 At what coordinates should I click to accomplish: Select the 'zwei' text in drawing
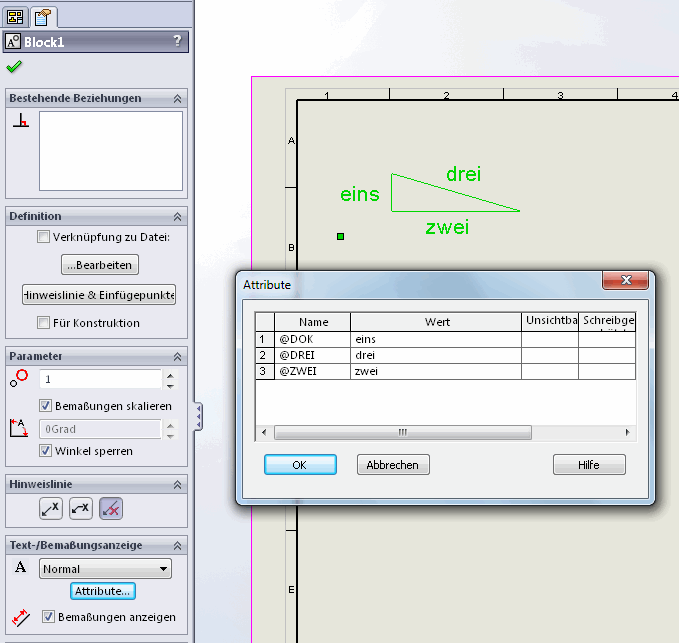click(x=447, y=227)
